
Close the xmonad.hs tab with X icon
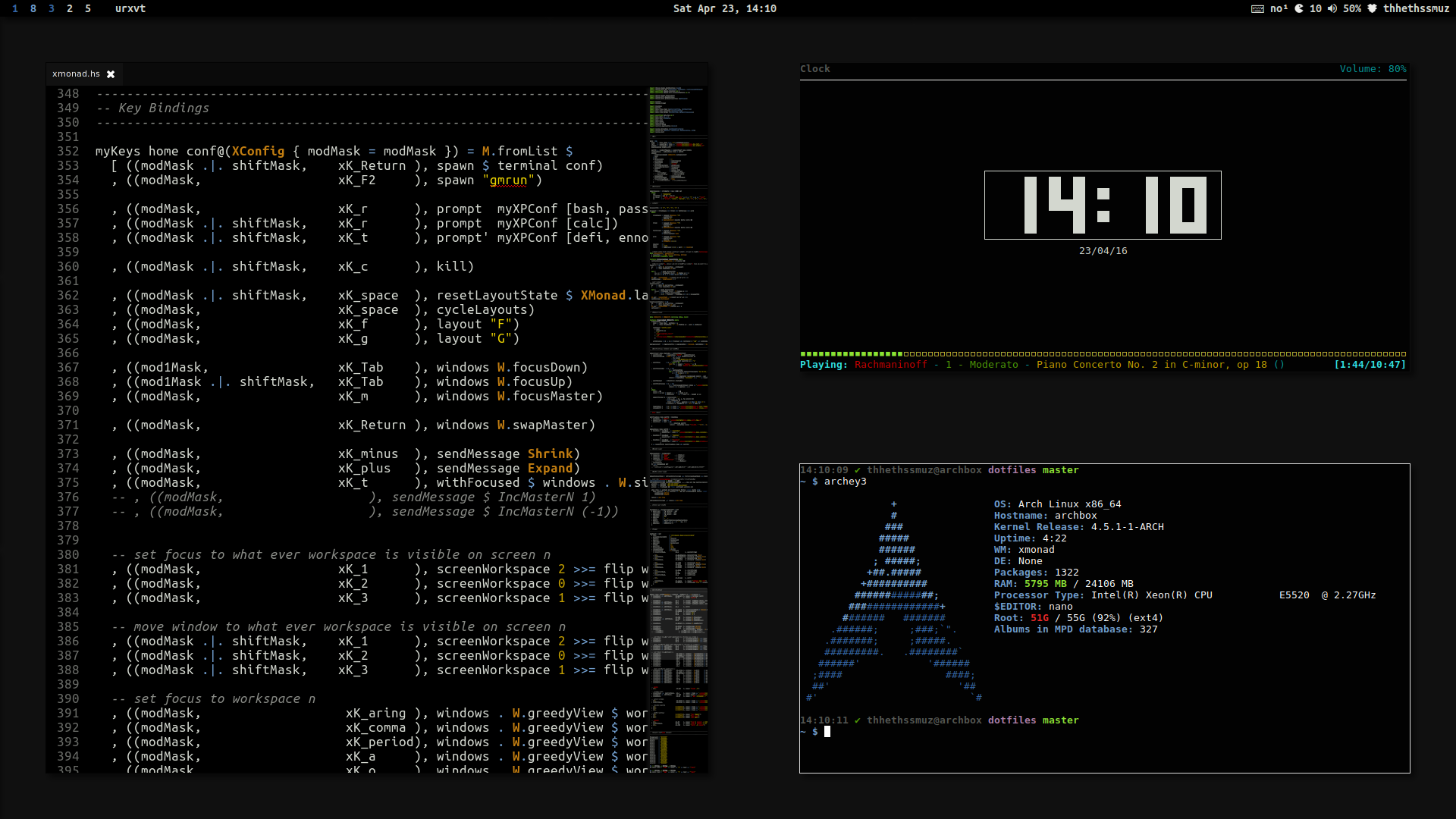click(x=111, y=74)
